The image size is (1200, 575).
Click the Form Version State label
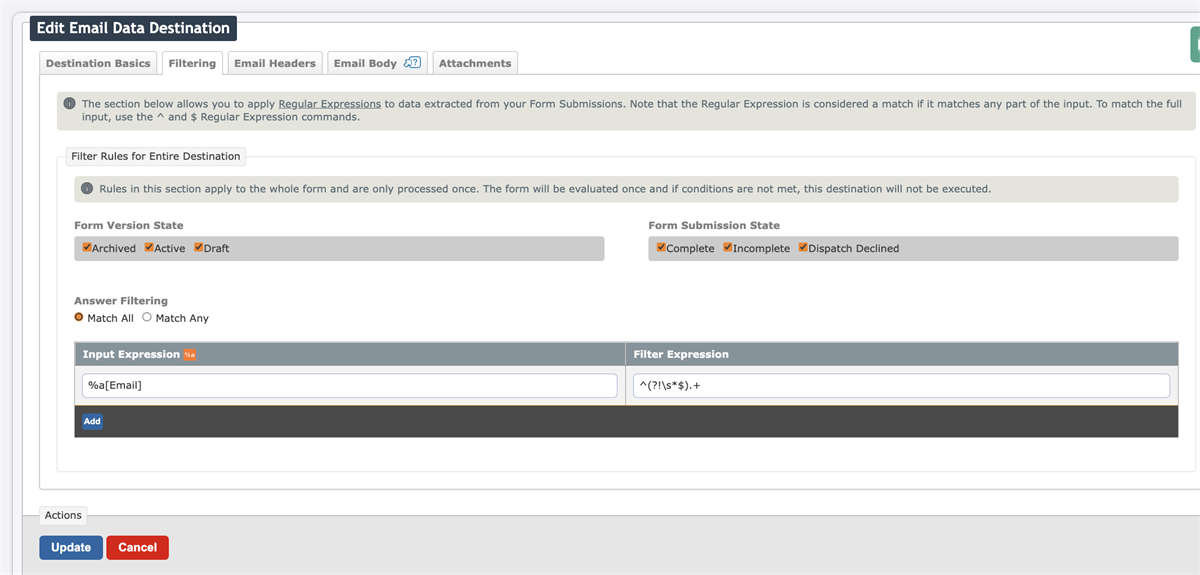[x=129, y=225]
